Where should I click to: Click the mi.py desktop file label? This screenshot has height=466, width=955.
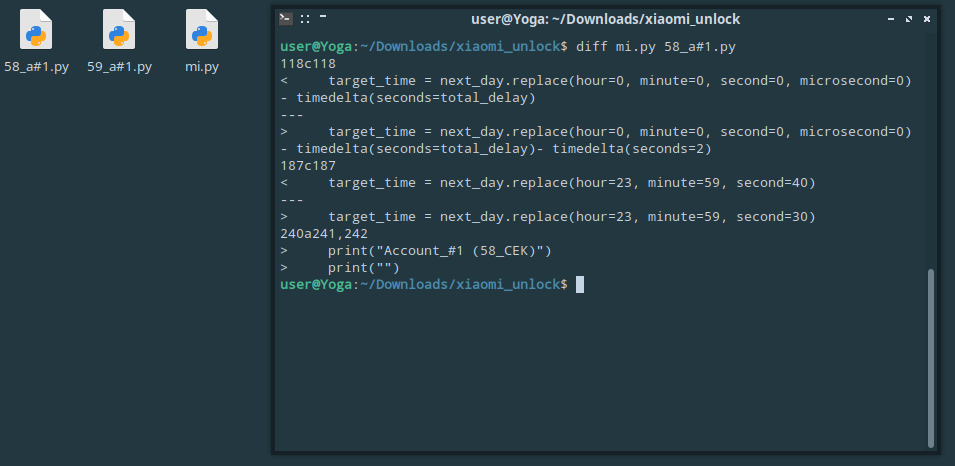[x=202, y=66]
